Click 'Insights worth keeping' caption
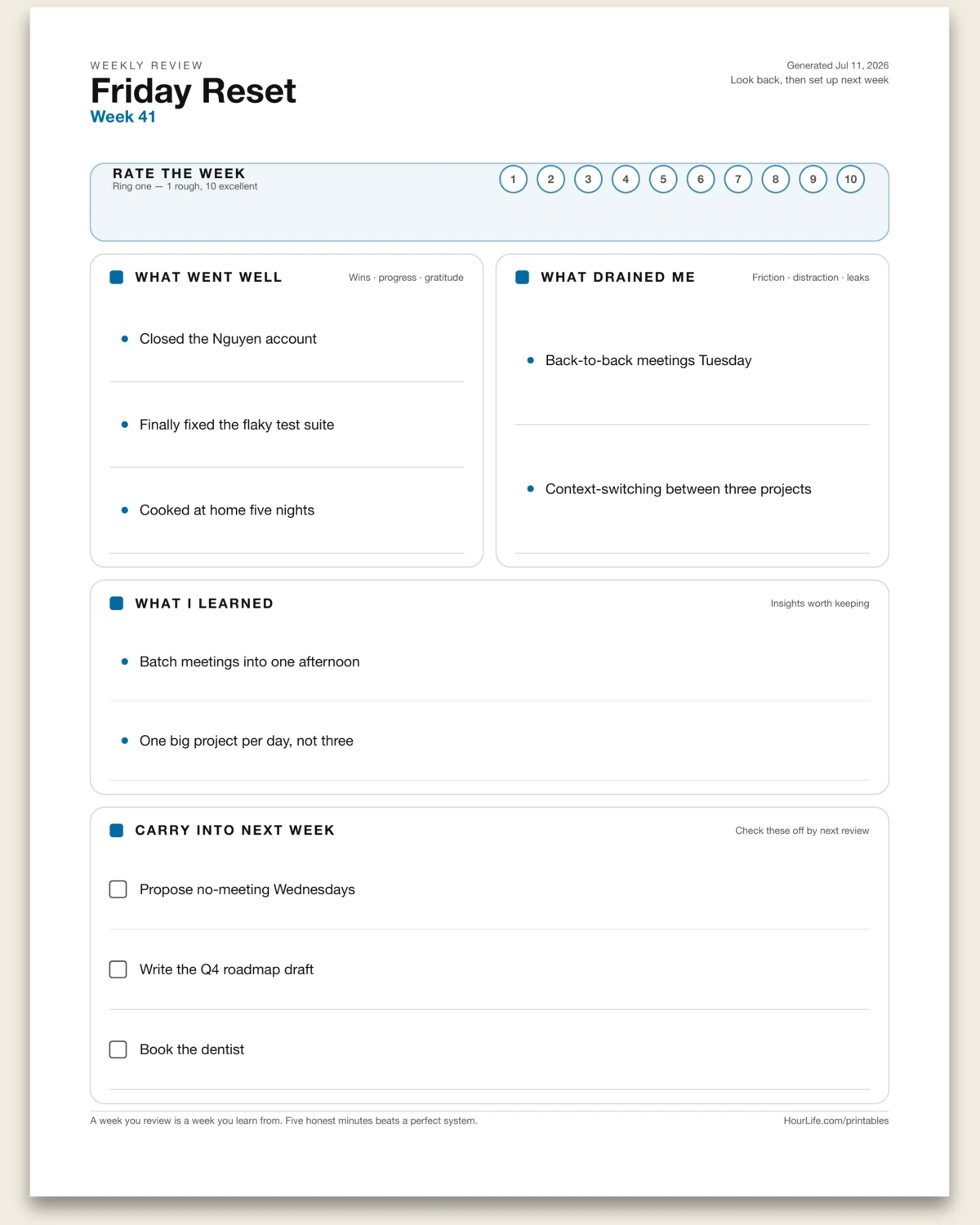The height and width of the screenshot is (1225, 980). pyautogui.click(x=820, y=604)
